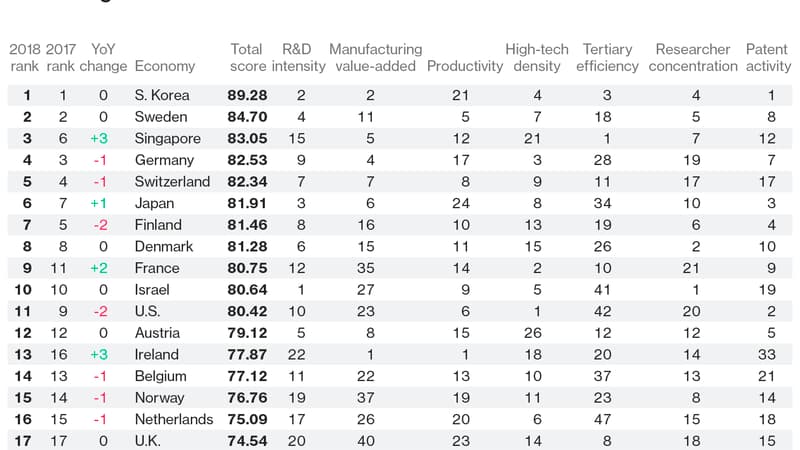Click the Manufacturing value-added column header
This screenshot has height=450, width=800.
(375, 58)
